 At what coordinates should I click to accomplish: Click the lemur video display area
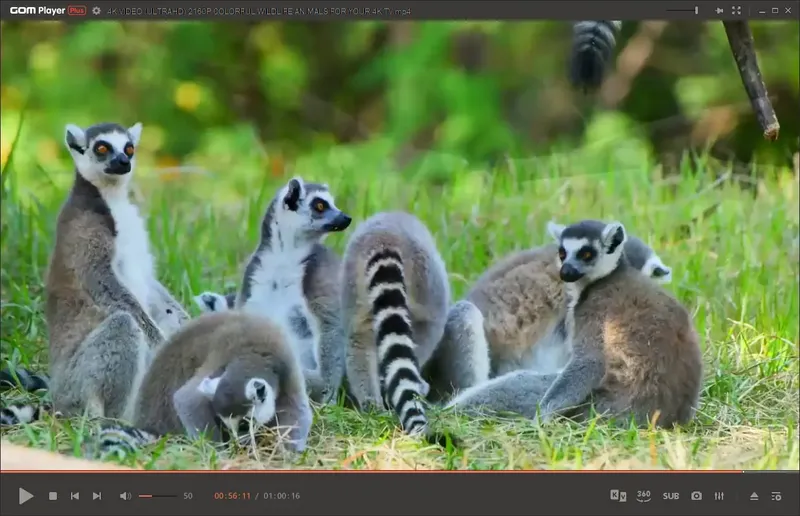(400, 245)
